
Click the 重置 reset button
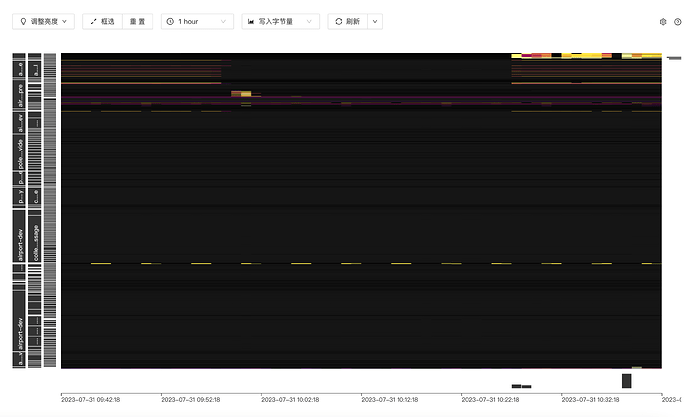click(x=138, y=21)
